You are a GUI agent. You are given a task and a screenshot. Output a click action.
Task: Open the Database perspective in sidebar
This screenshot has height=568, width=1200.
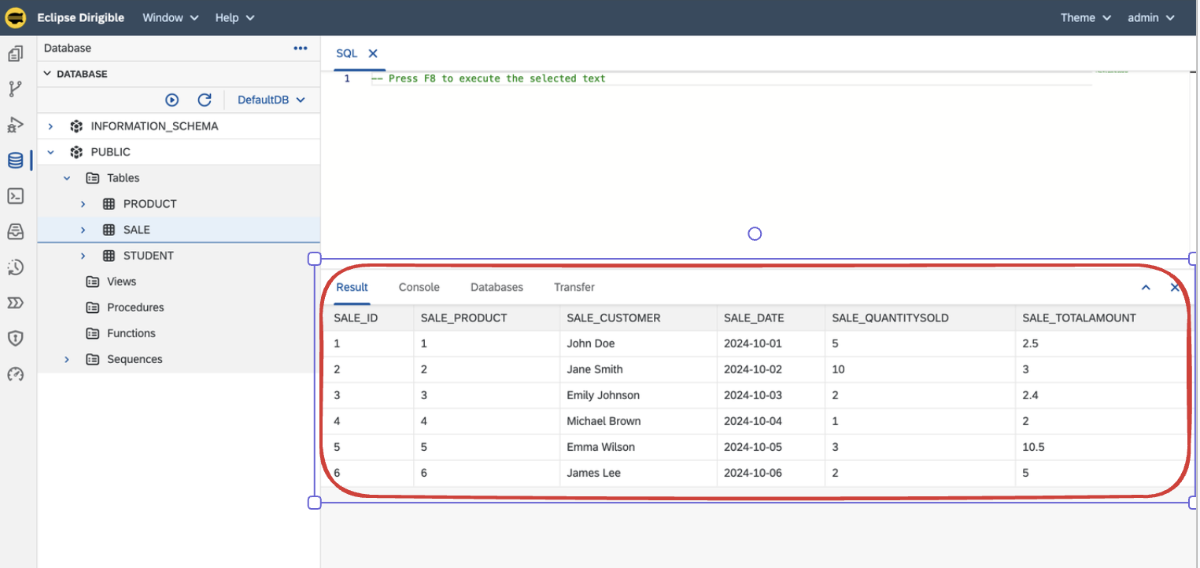tap(15, 160)
